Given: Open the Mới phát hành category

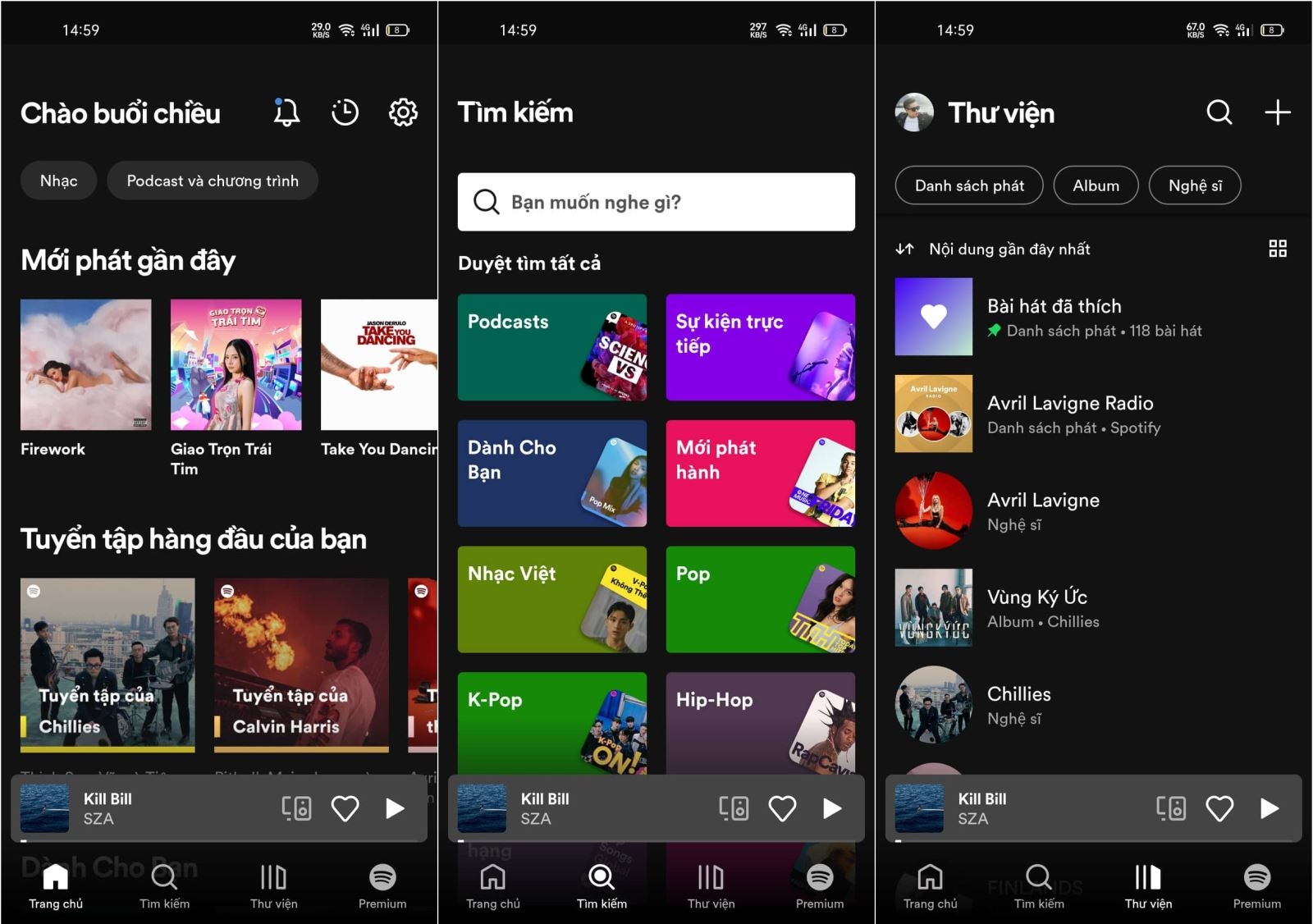Looking at the screenshot, I should (x=761, y=473).
